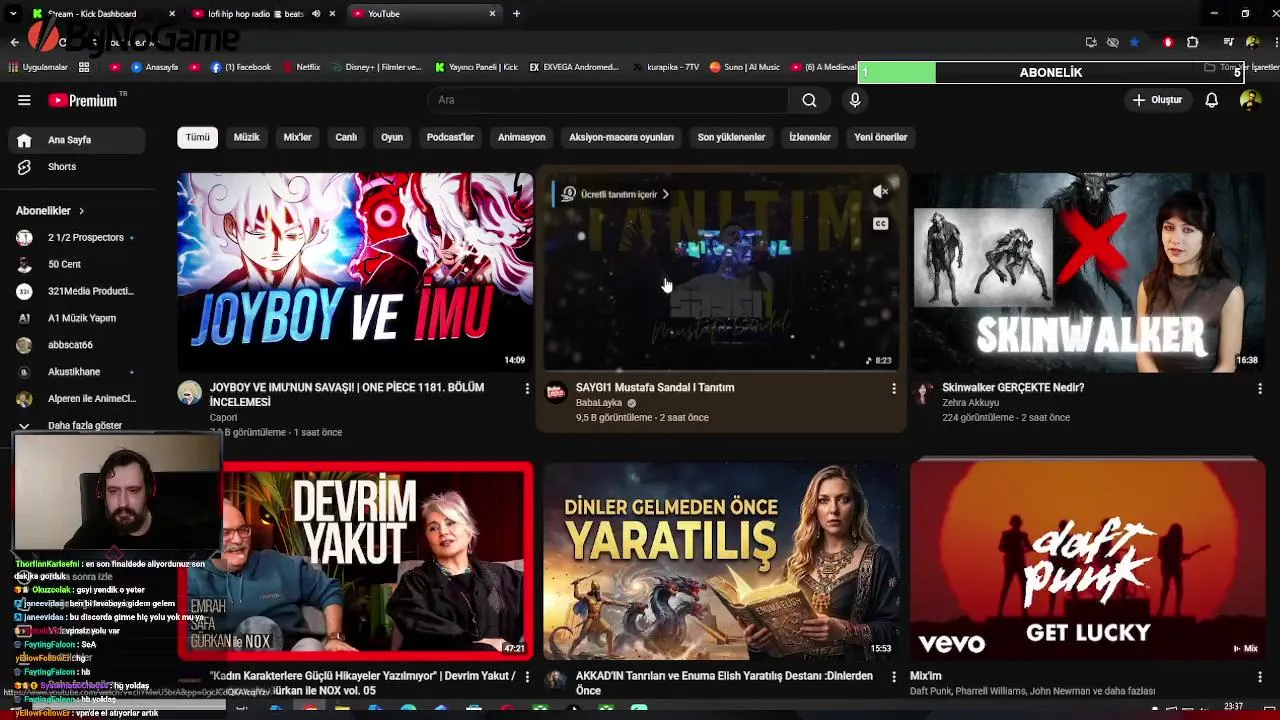Image resolution: width=1280 pixels, height=720 pixels.
Task: Switch to Stream - Kick Dashboard tab
Action: pos(102,14)
